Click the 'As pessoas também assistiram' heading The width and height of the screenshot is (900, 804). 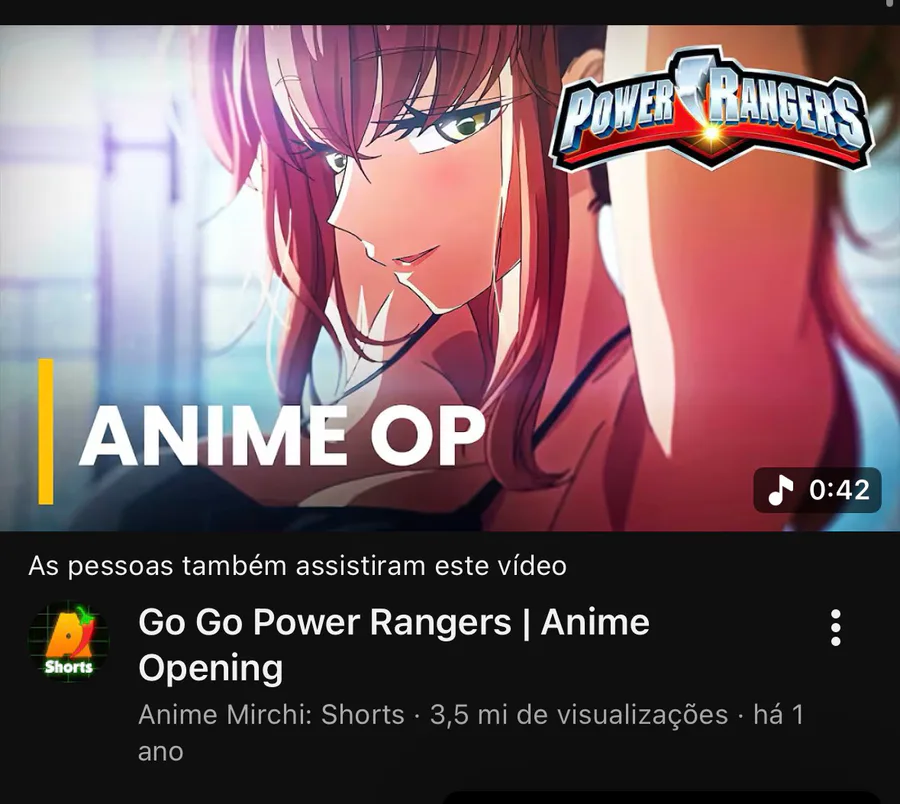tap(297, 566)
